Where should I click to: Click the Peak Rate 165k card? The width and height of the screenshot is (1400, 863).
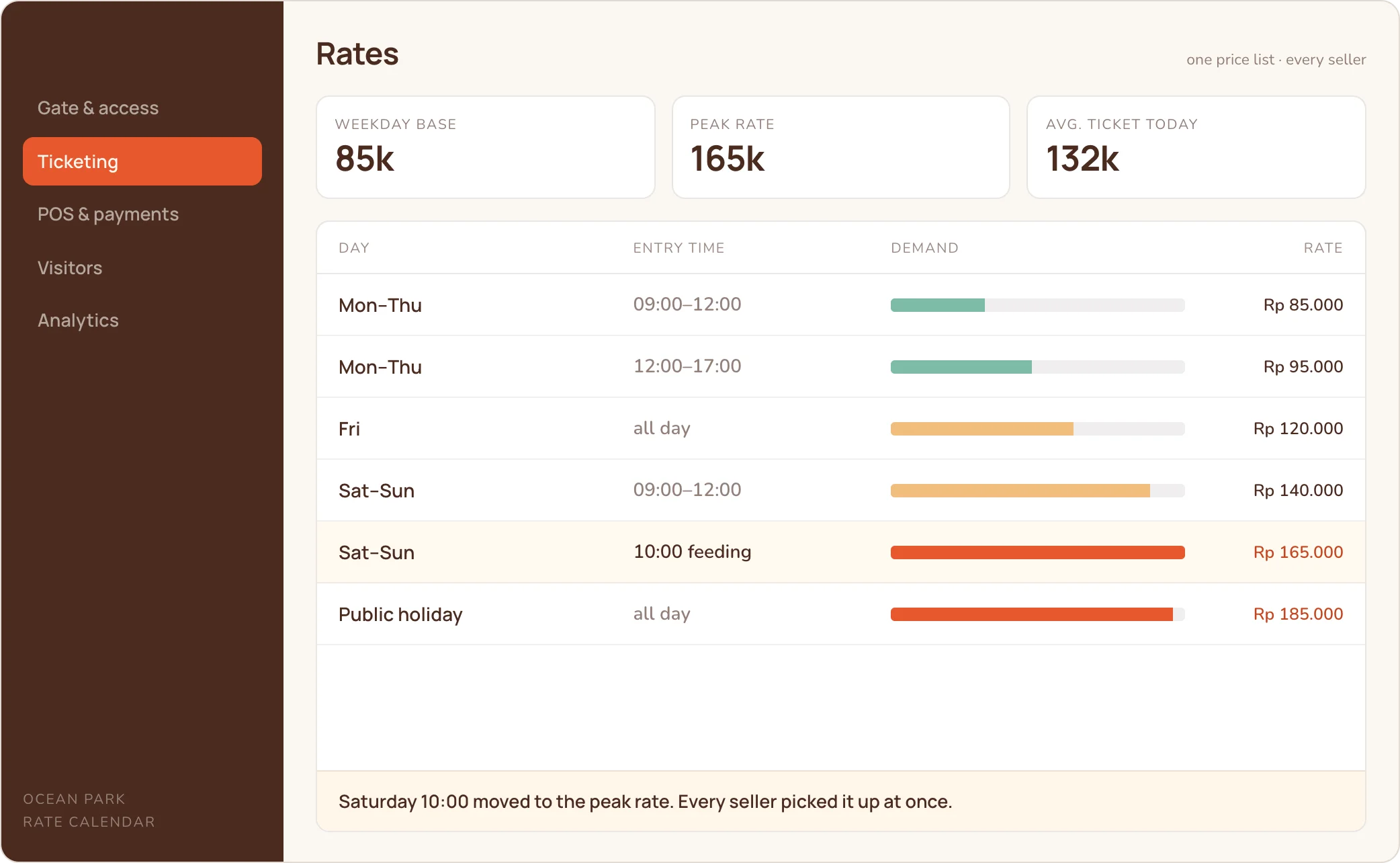pyautogui.click(x=840, y=147)
